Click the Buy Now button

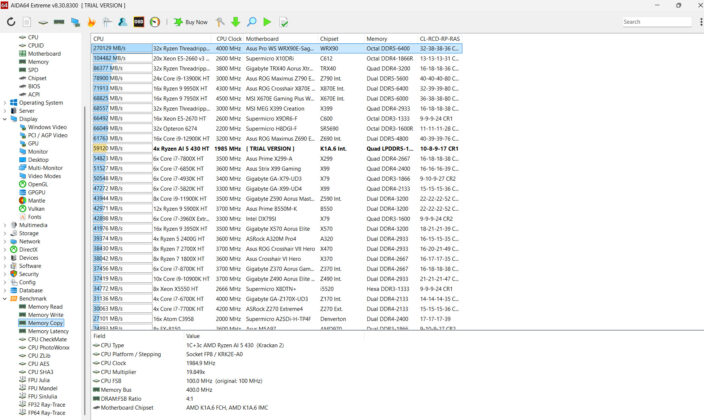(x=191, y=22)
